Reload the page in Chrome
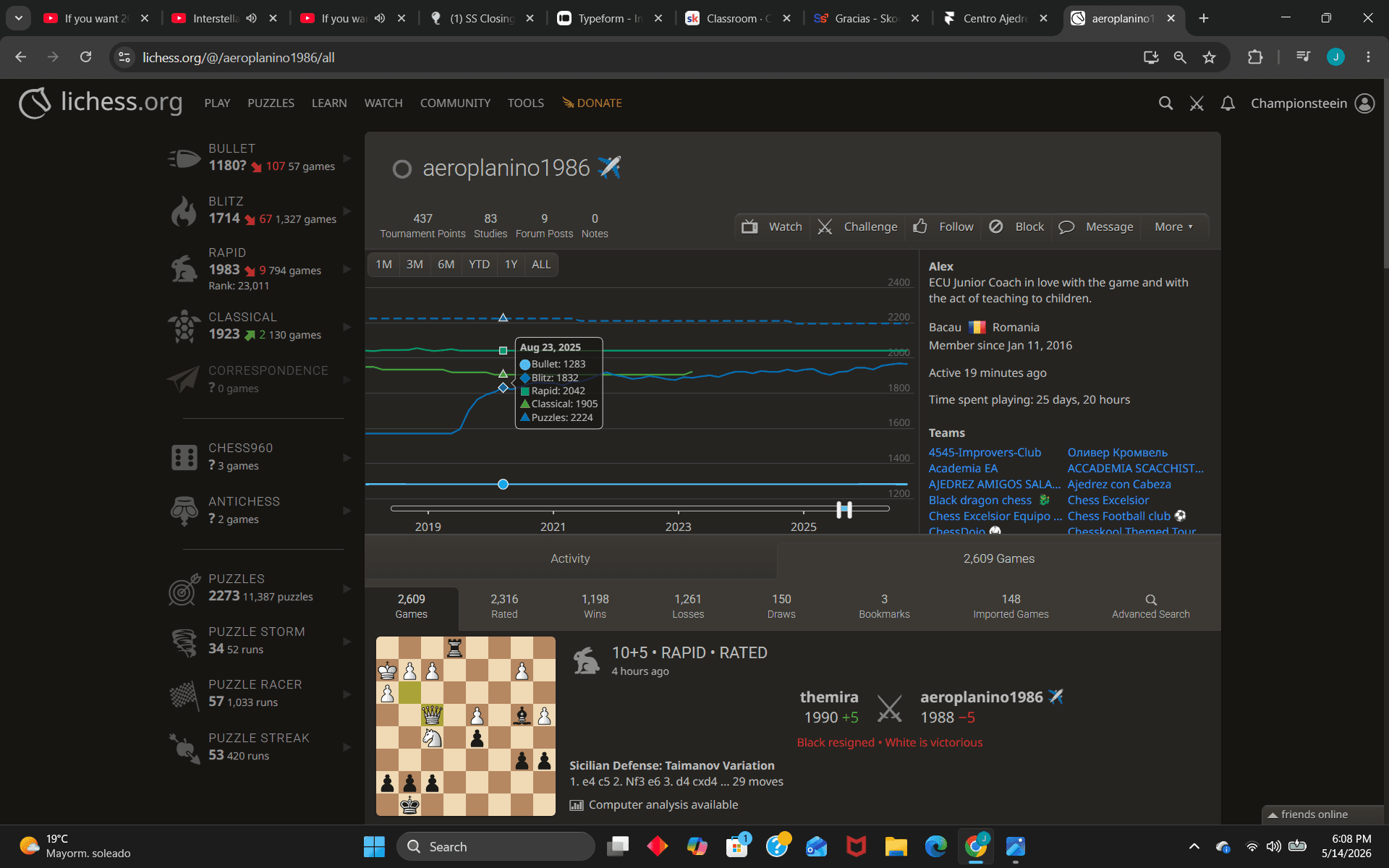1389x868 pixels. (x=85, y=57)
